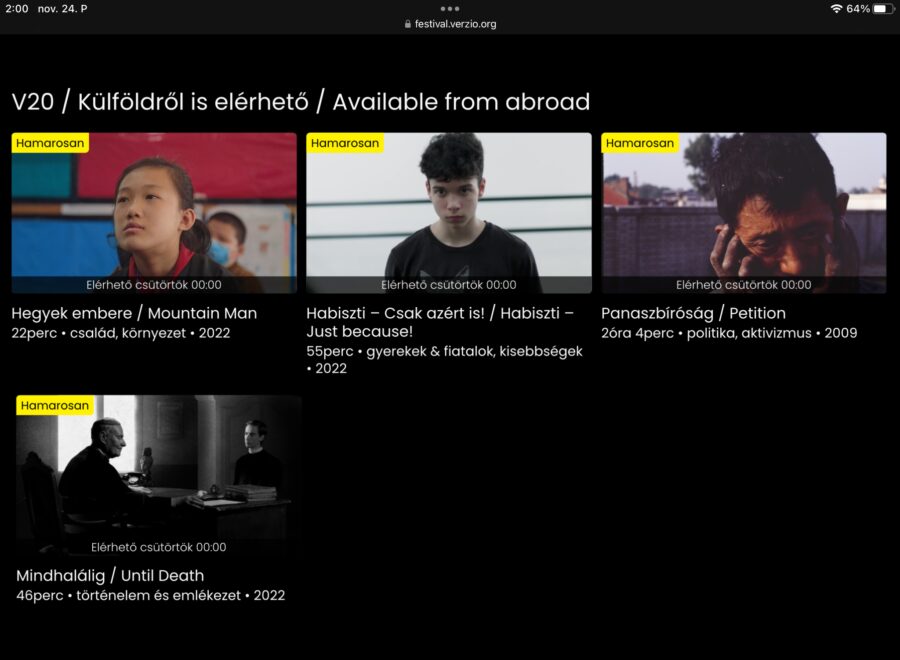Viewport: 900px width, 660px height.
Task: Open the Until Death film thumbnail
Action: pos(158,475)
